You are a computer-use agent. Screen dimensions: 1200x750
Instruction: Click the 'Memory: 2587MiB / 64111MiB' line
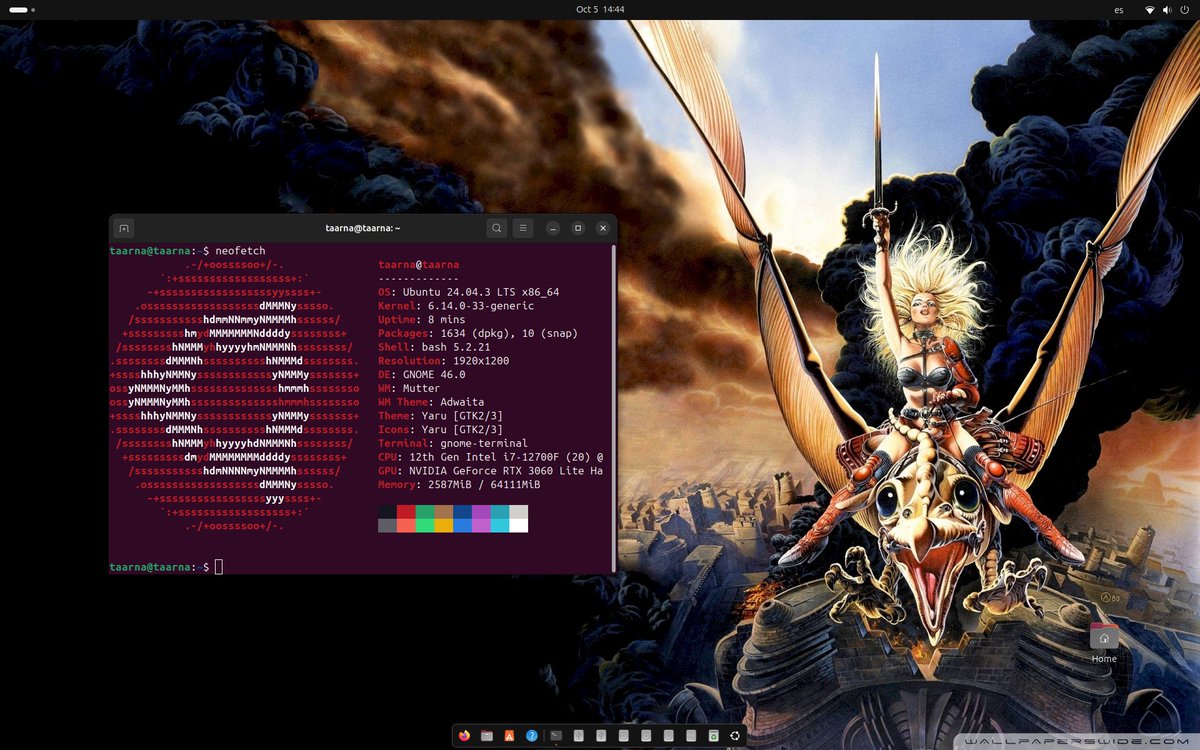[459, 485]
